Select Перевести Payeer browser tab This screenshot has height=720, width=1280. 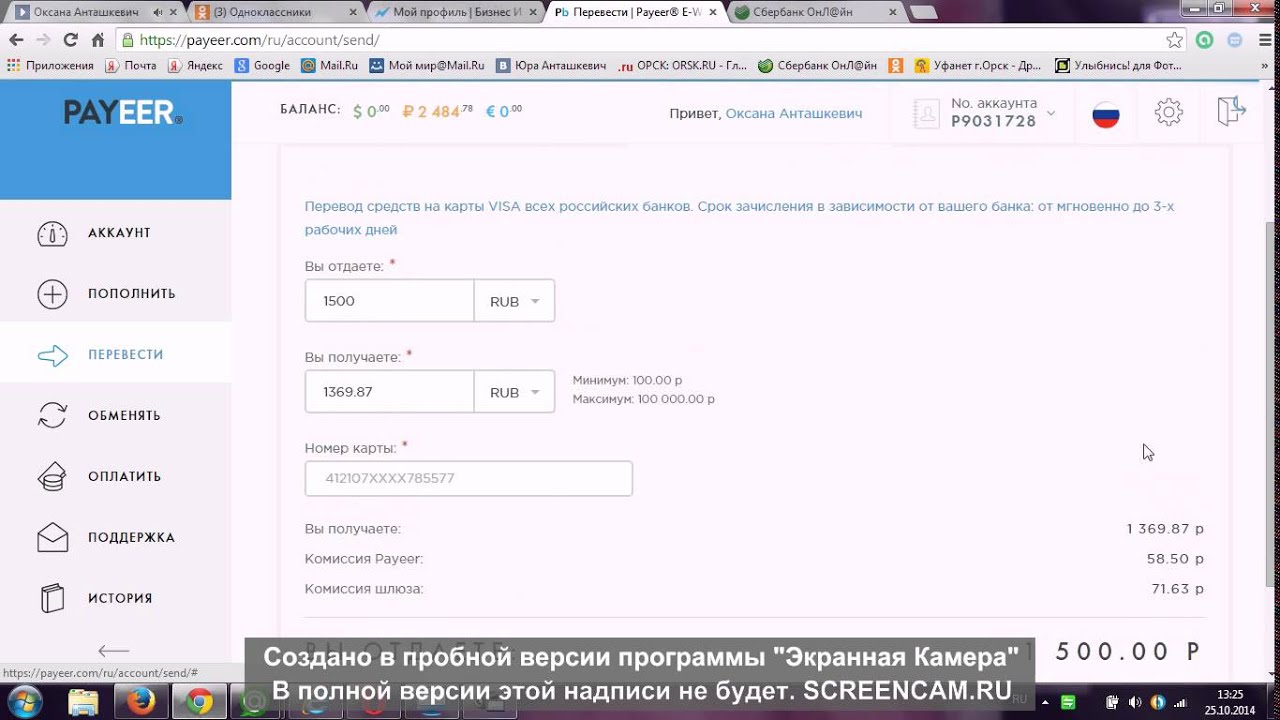click(633, 12)
